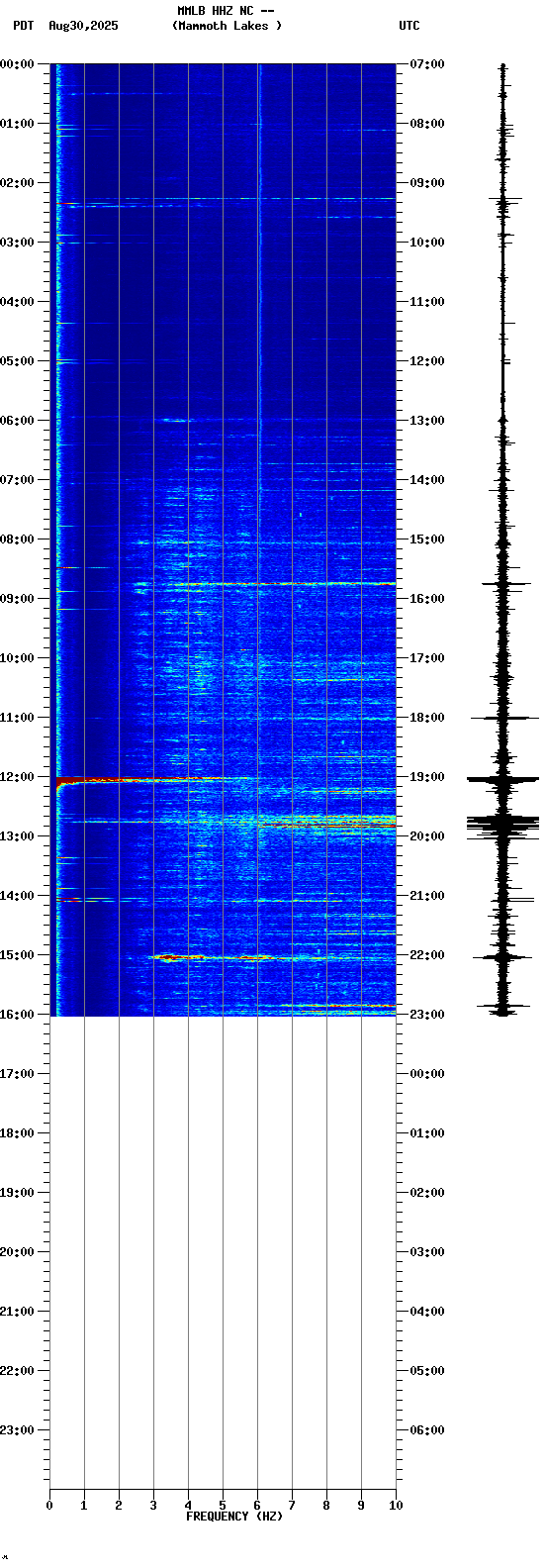This screenshot has width=546, height=1568.
Task: Click the UTC '04:00' time label
Action: [427, 1312]
